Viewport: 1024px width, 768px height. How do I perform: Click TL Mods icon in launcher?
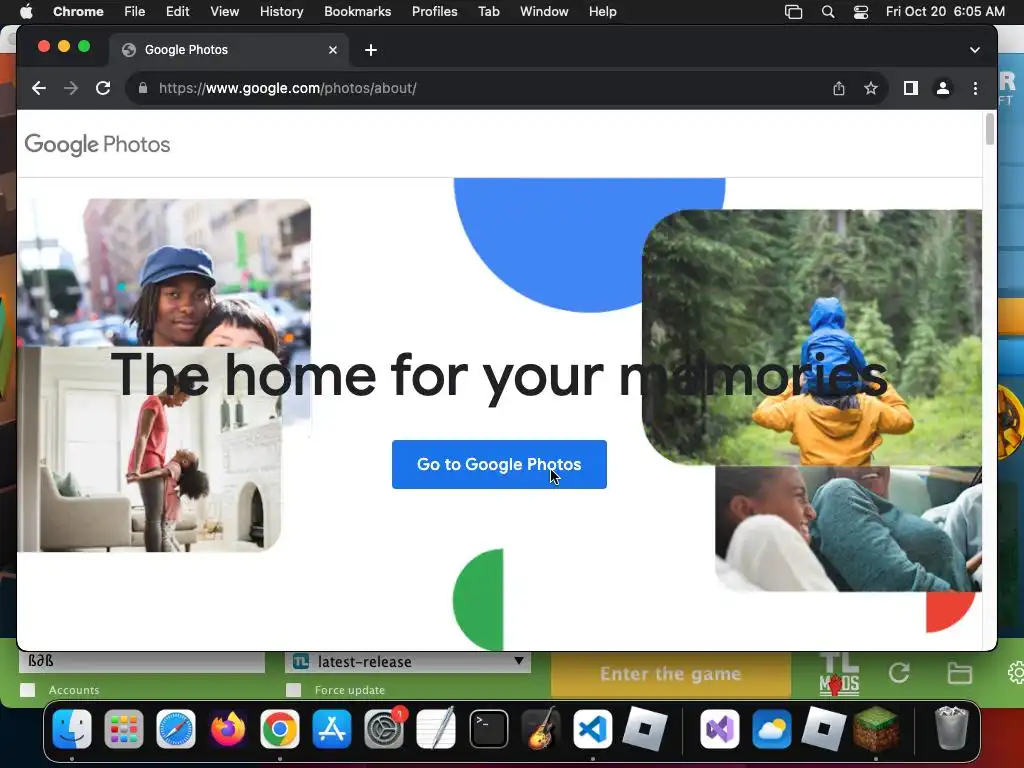click(x=839, y=673)
